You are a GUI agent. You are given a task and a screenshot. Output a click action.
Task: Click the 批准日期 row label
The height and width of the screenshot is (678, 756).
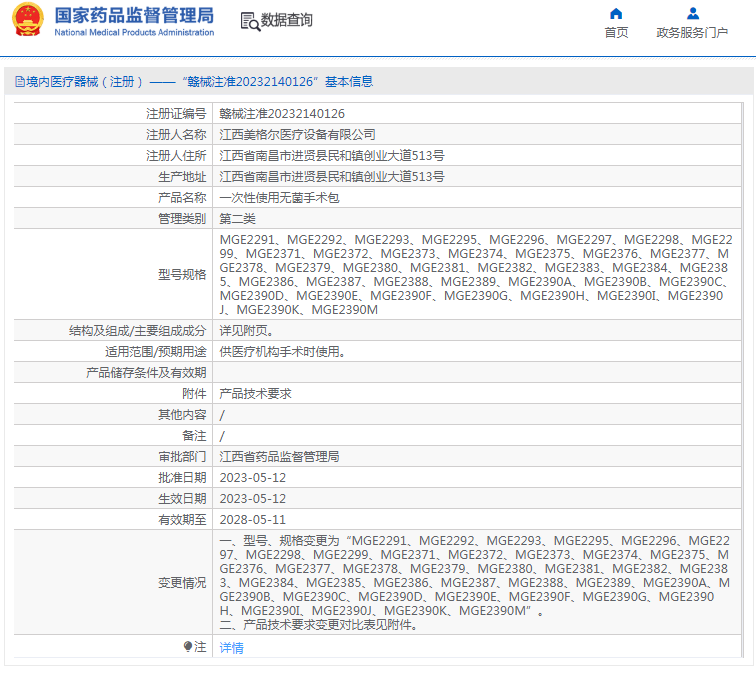tap(182, 477)
